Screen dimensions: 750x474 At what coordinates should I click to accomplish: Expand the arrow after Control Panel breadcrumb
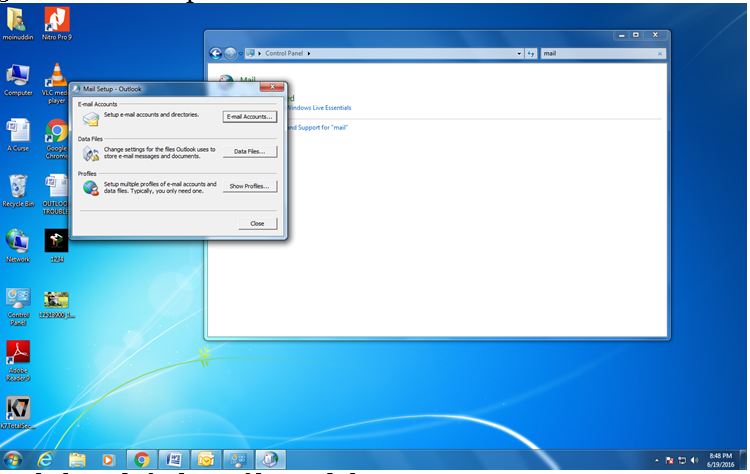(x=309, y=54)
